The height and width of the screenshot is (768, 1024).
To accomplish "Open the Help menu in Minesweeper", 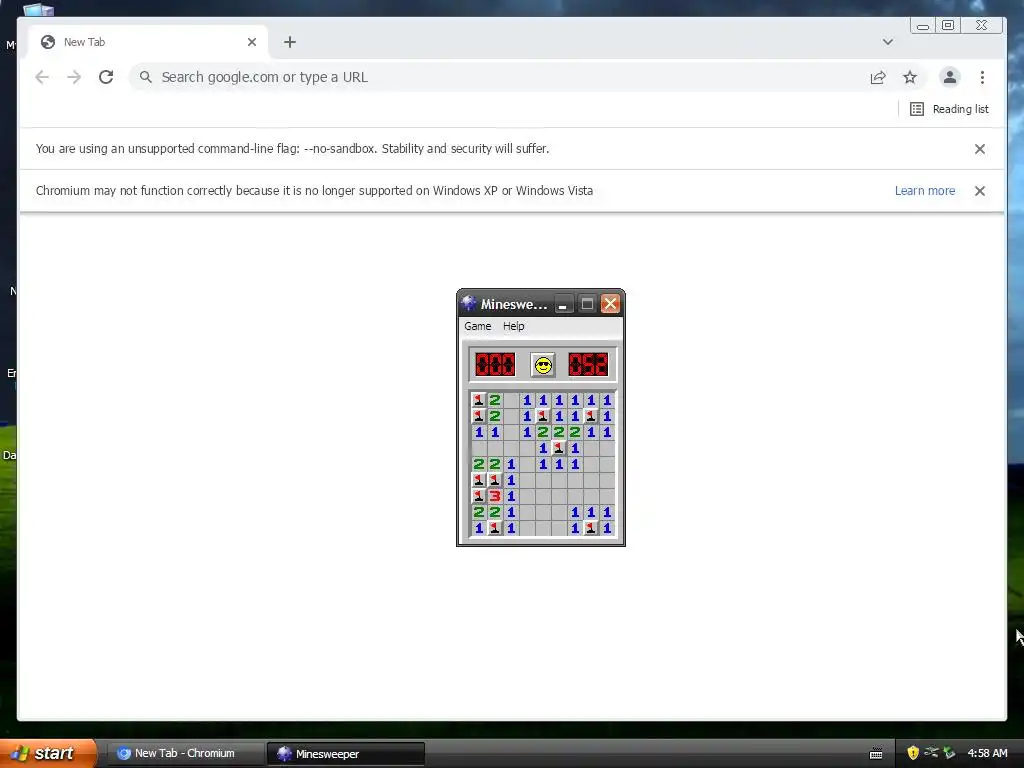I will pos(513,326).
